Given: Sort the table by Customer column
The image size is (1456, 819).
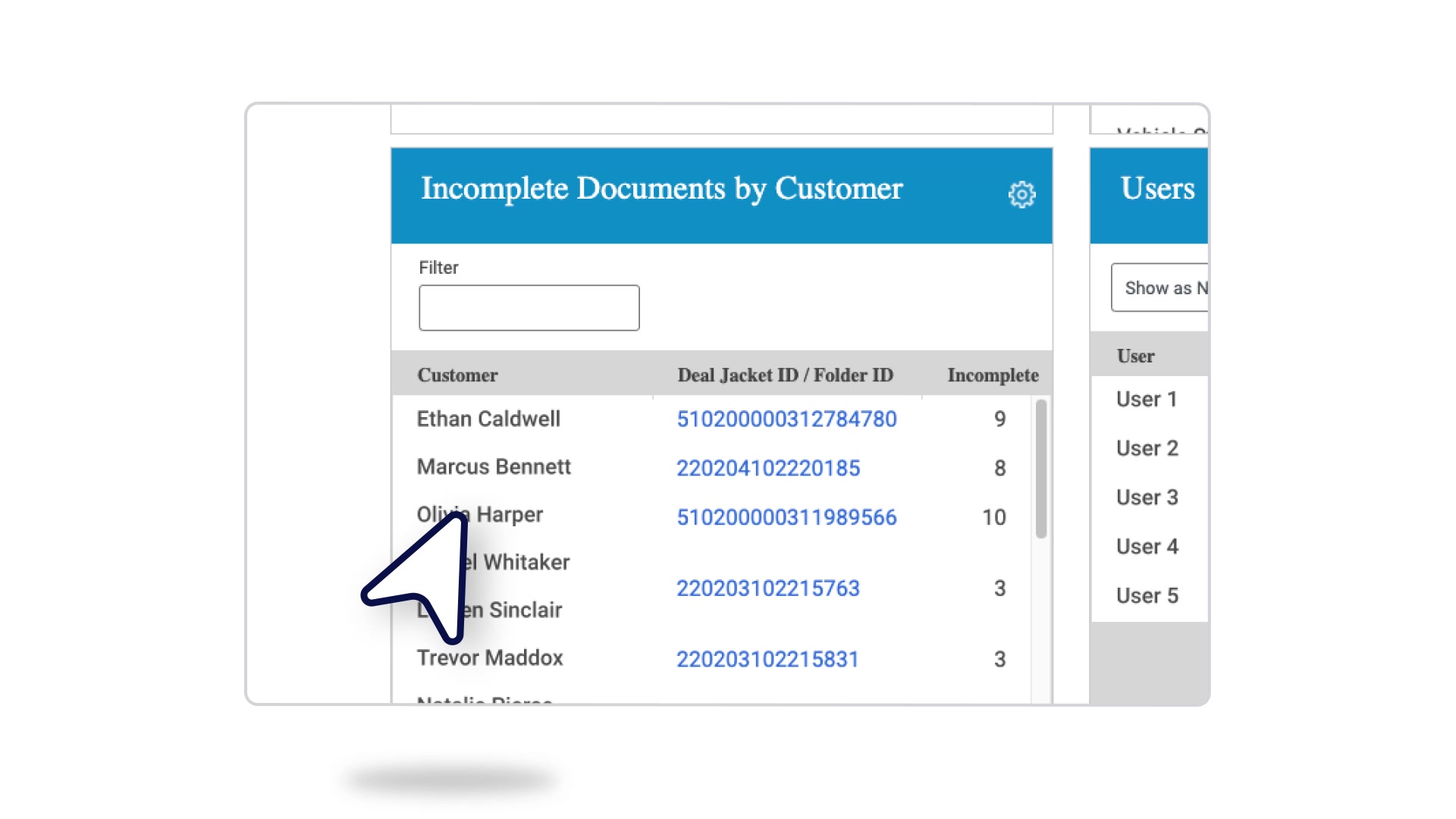Looking at the screenshot, I should (x=457, y=375).
